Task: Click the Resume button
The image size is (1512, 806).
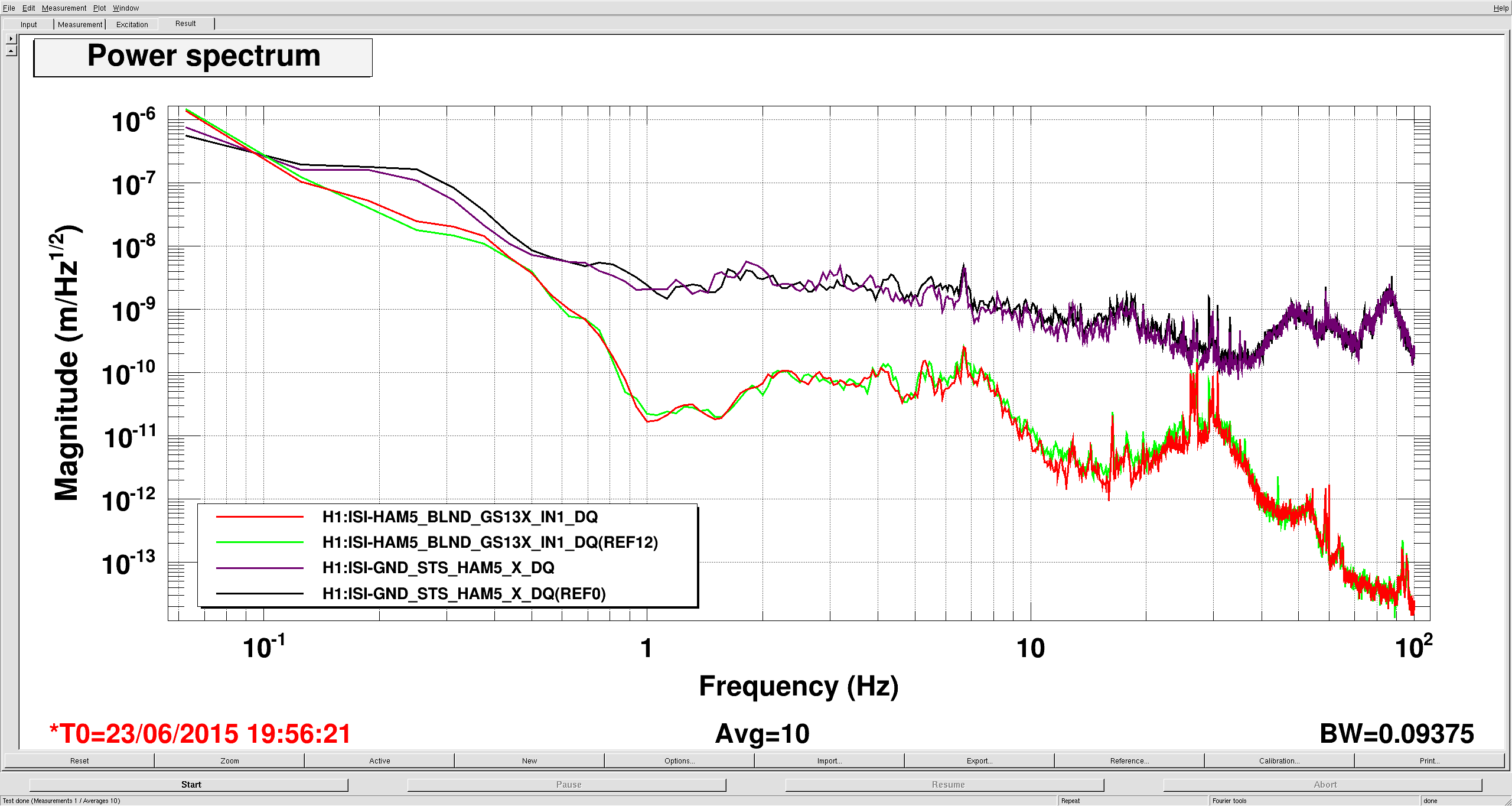Action: pos(945,785)
